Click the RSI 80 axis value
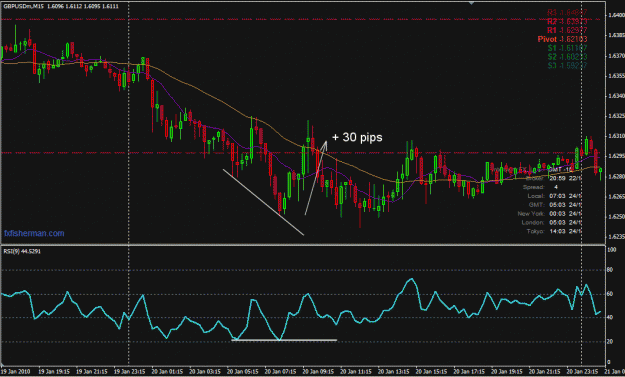Viewport: 625px width, 377px height. [610, 270]
